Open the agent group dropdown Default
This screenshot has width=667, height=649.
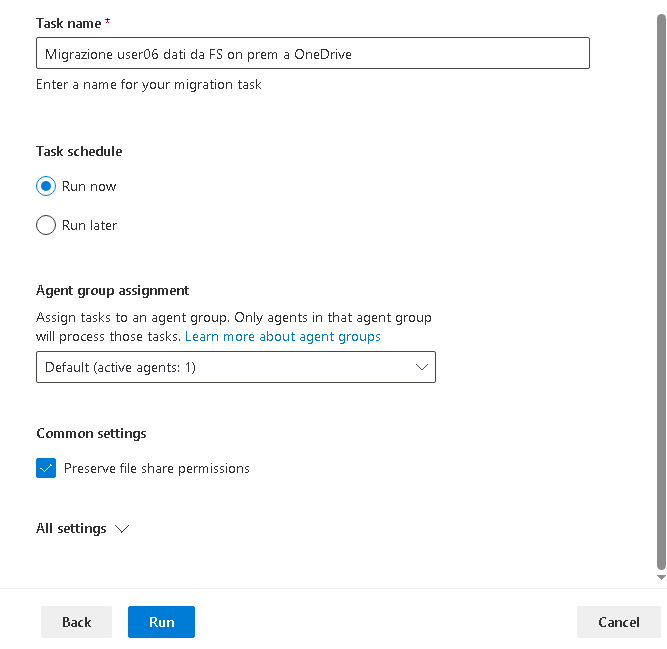236,367
